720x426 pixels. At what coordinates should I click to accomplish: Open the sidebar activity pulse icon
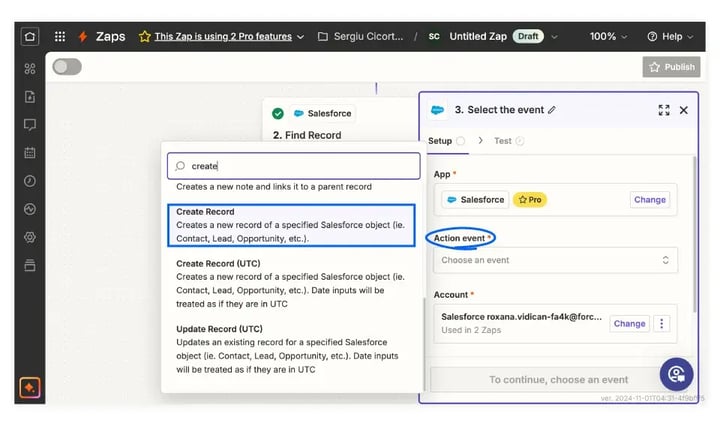click(30, 209)
